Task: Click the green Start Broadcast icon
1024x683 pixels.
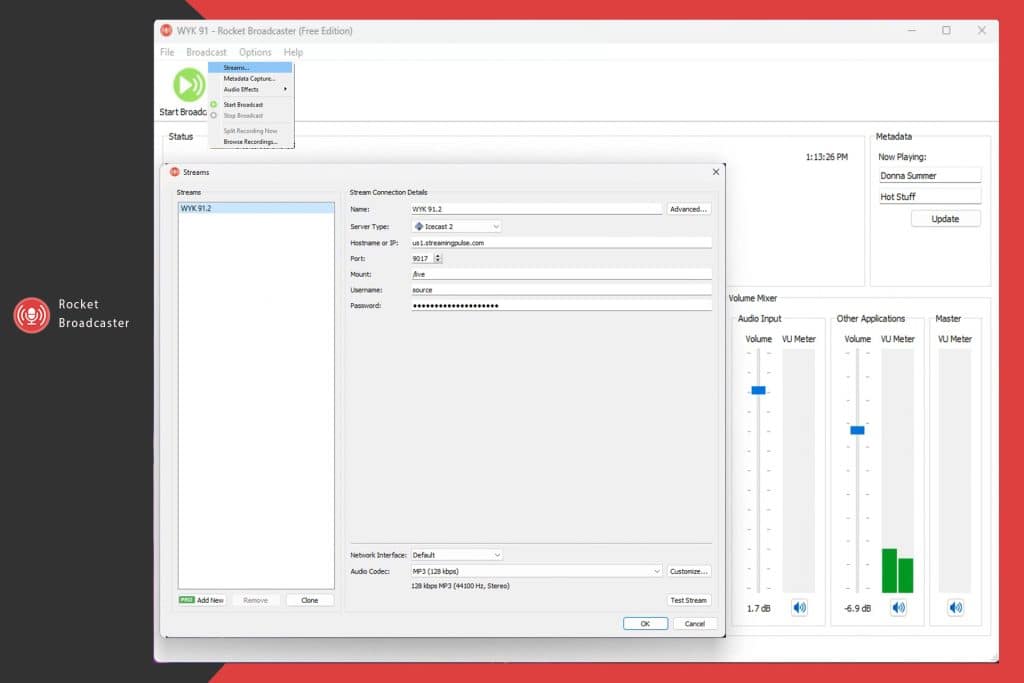Action: pos(189,86)
